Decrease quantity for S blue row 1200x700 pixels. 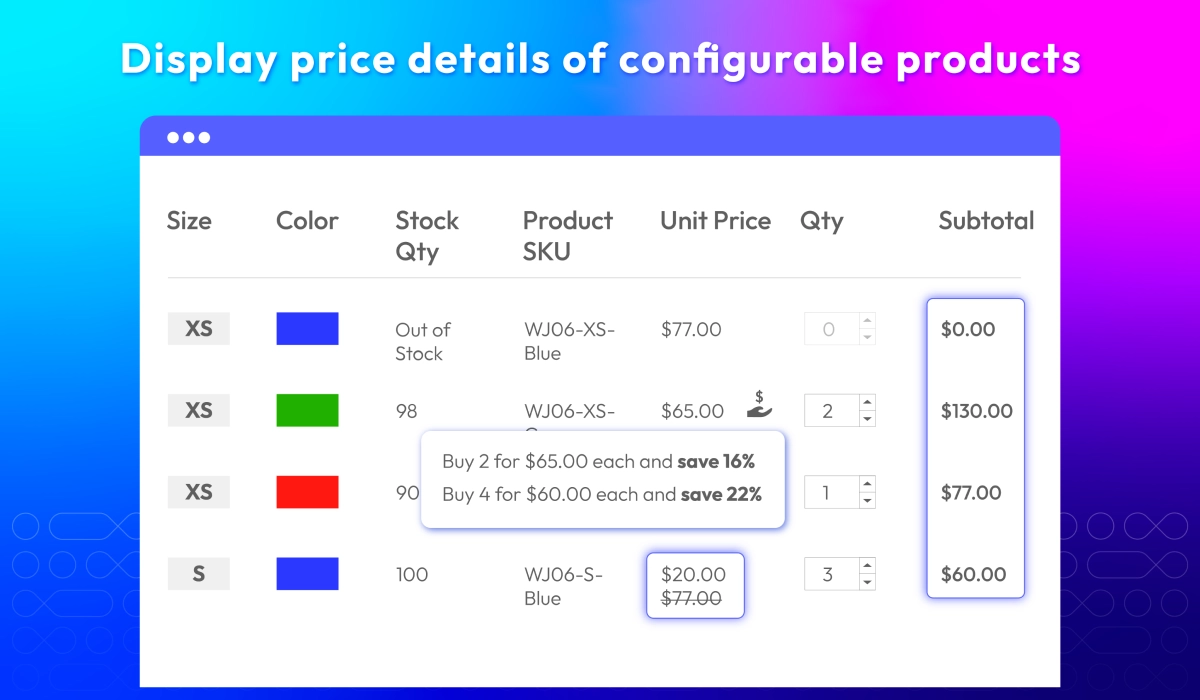867,583
